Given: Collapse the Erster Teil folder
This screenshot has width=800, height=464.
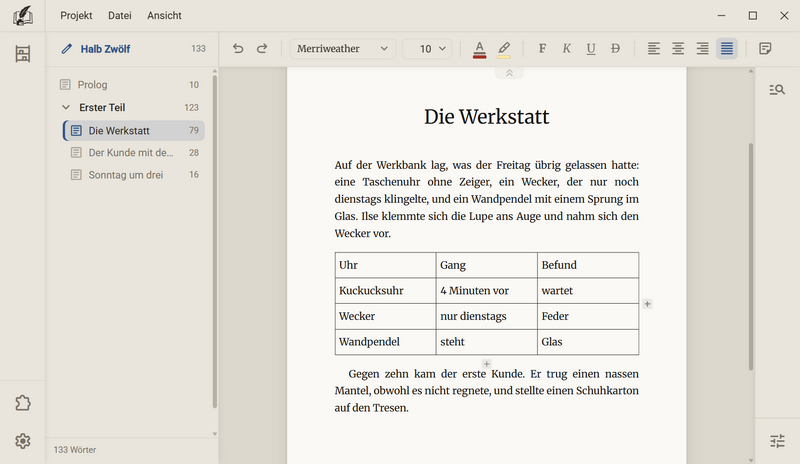Looking at the screenshot, I should 66,107.
